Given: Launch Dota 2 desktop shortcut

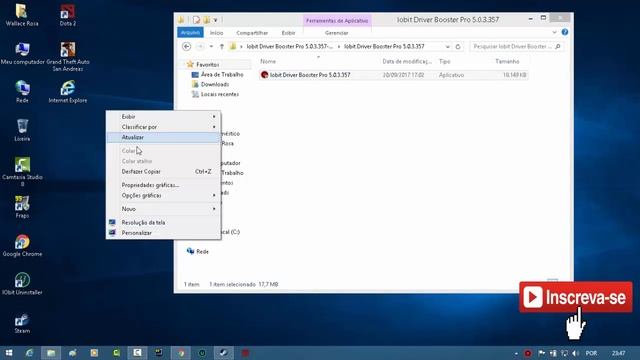Looking at the screenshot, I should pos(68,15).
